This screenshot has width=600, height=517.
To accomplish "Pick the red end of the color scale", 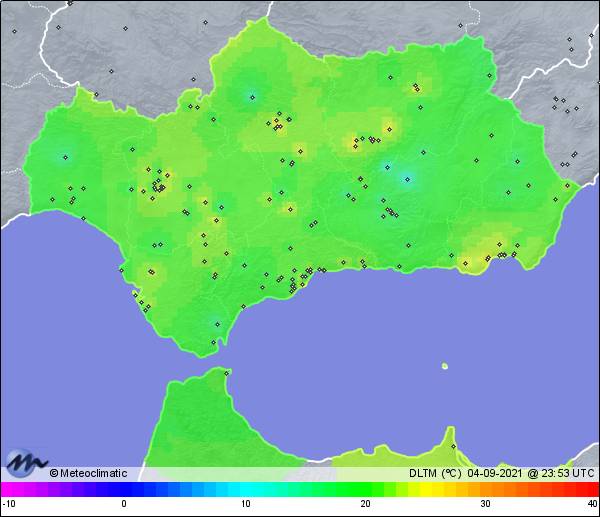I will 592,489.
